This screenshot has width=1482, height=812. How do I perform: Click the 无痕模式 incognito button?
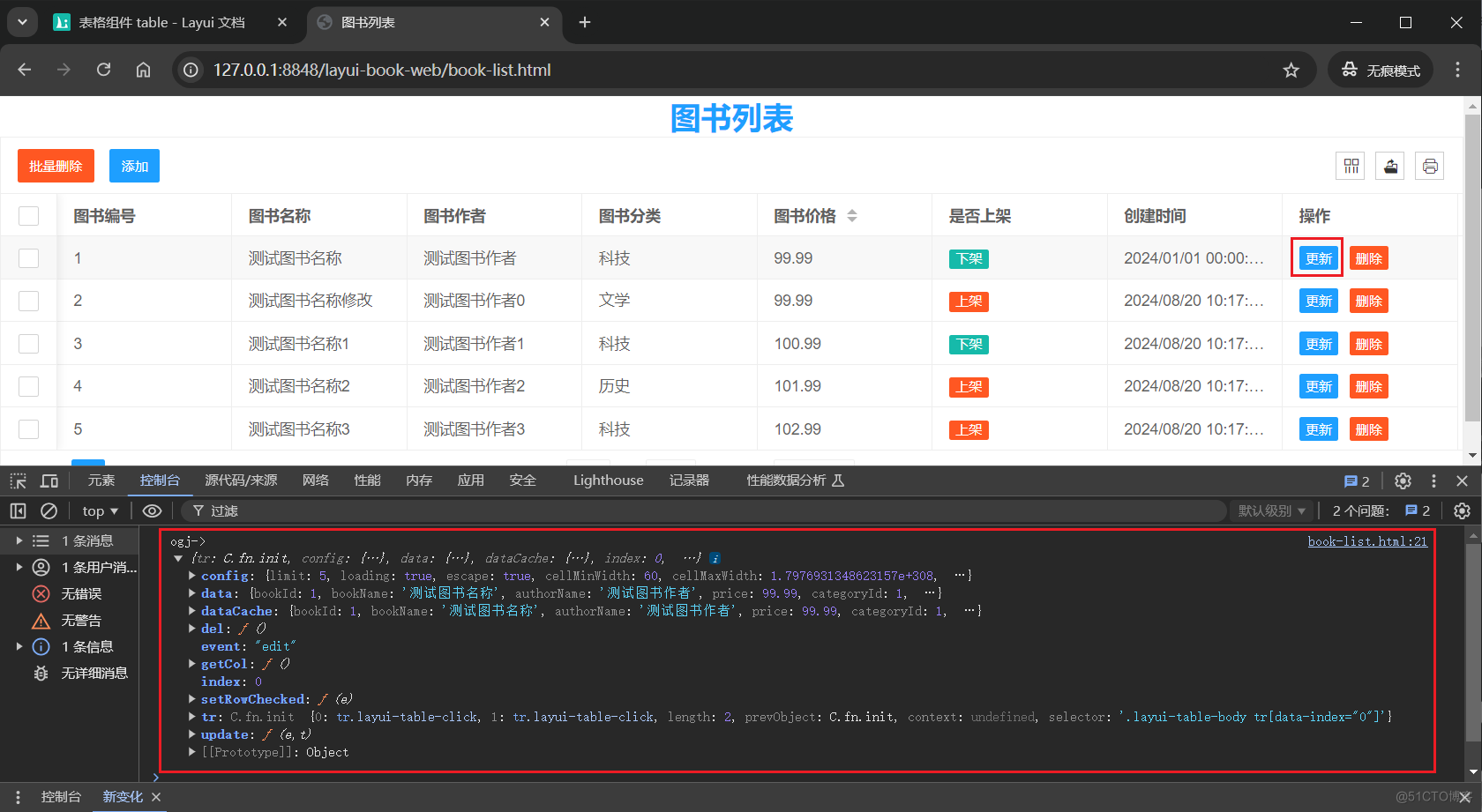pos(1381,70)
